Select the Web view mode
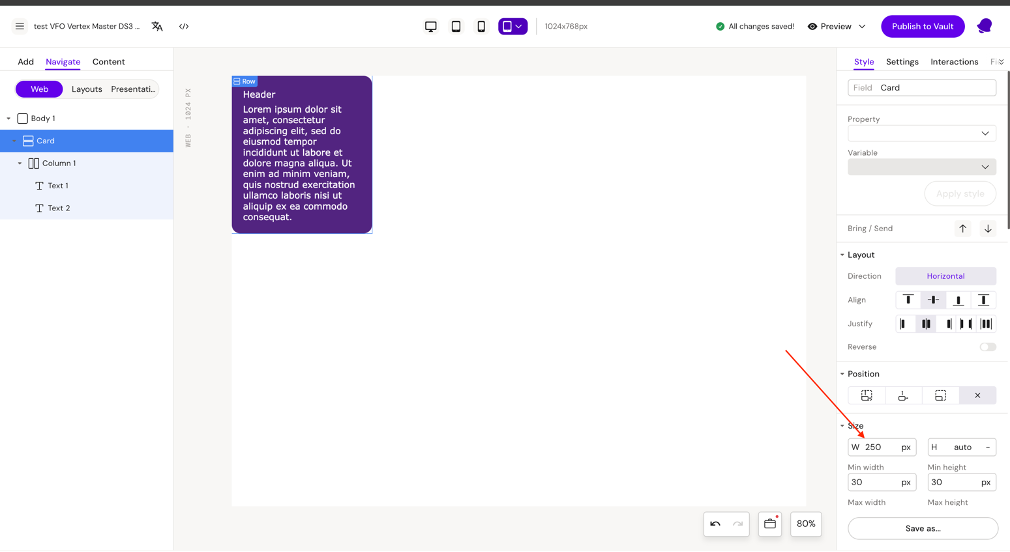The height and width of the screenshot is (552, 1010). click(x=39, y=89)
